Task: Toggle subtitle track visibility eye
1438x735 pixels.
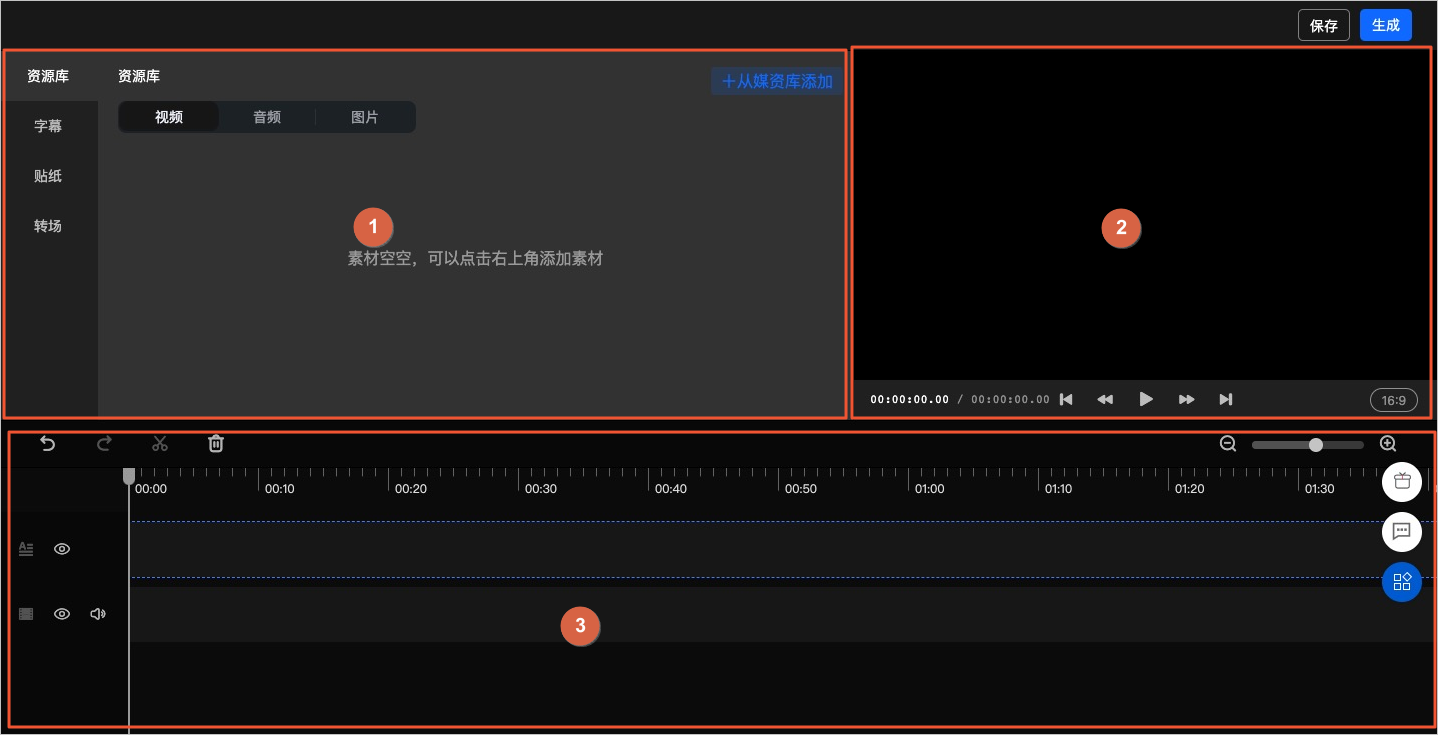Action: 62,549
